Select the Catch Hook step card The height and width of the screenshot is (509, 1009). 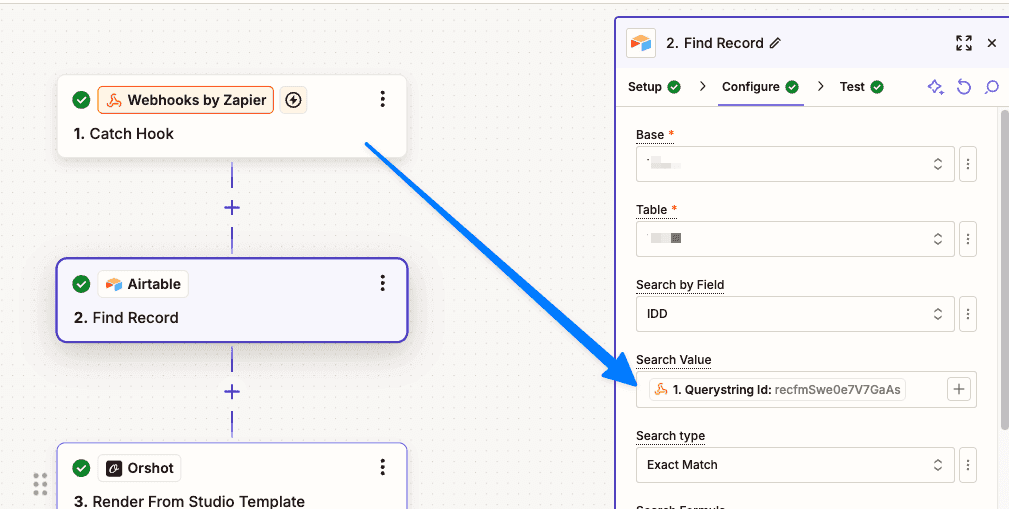[232, 116]
